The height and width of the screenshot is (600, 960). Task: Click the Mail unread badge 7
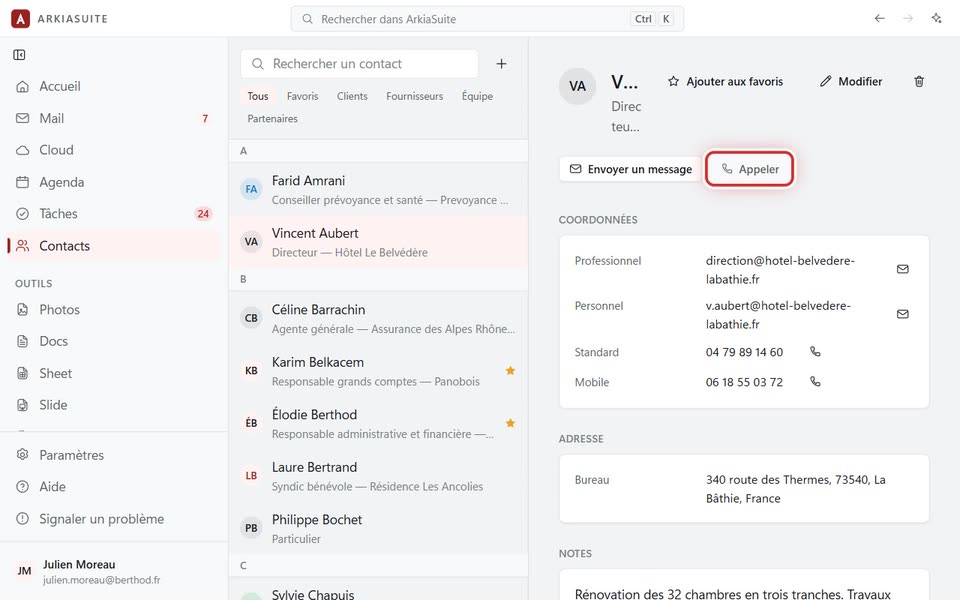click(205, 118)
